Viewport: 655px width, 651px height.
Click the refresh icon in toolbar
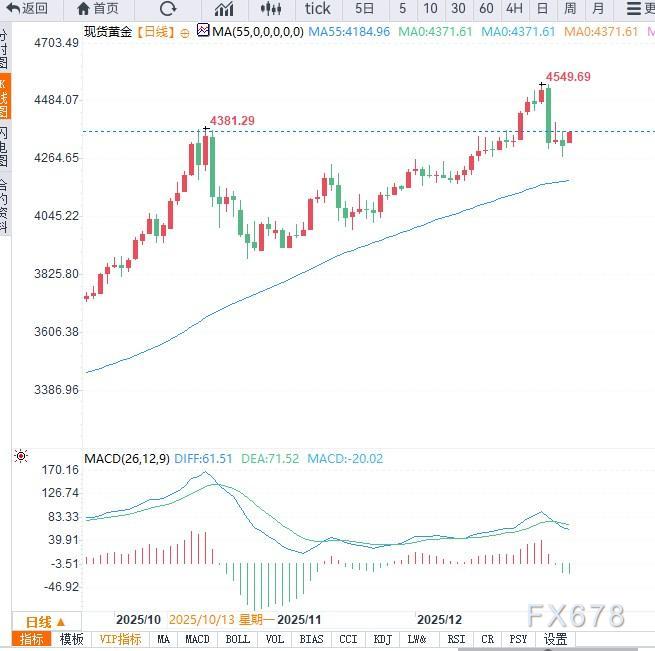[167, 9]
